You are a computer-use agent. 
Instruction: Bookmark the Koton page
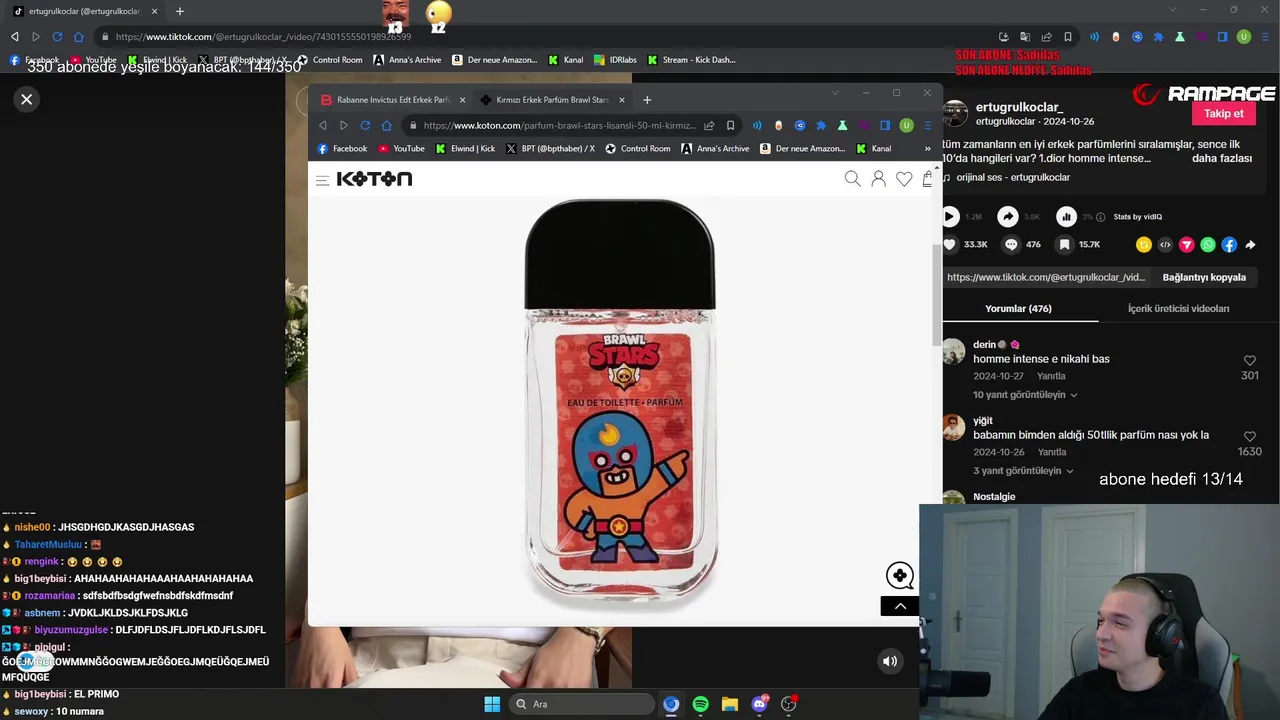[730, 125]
